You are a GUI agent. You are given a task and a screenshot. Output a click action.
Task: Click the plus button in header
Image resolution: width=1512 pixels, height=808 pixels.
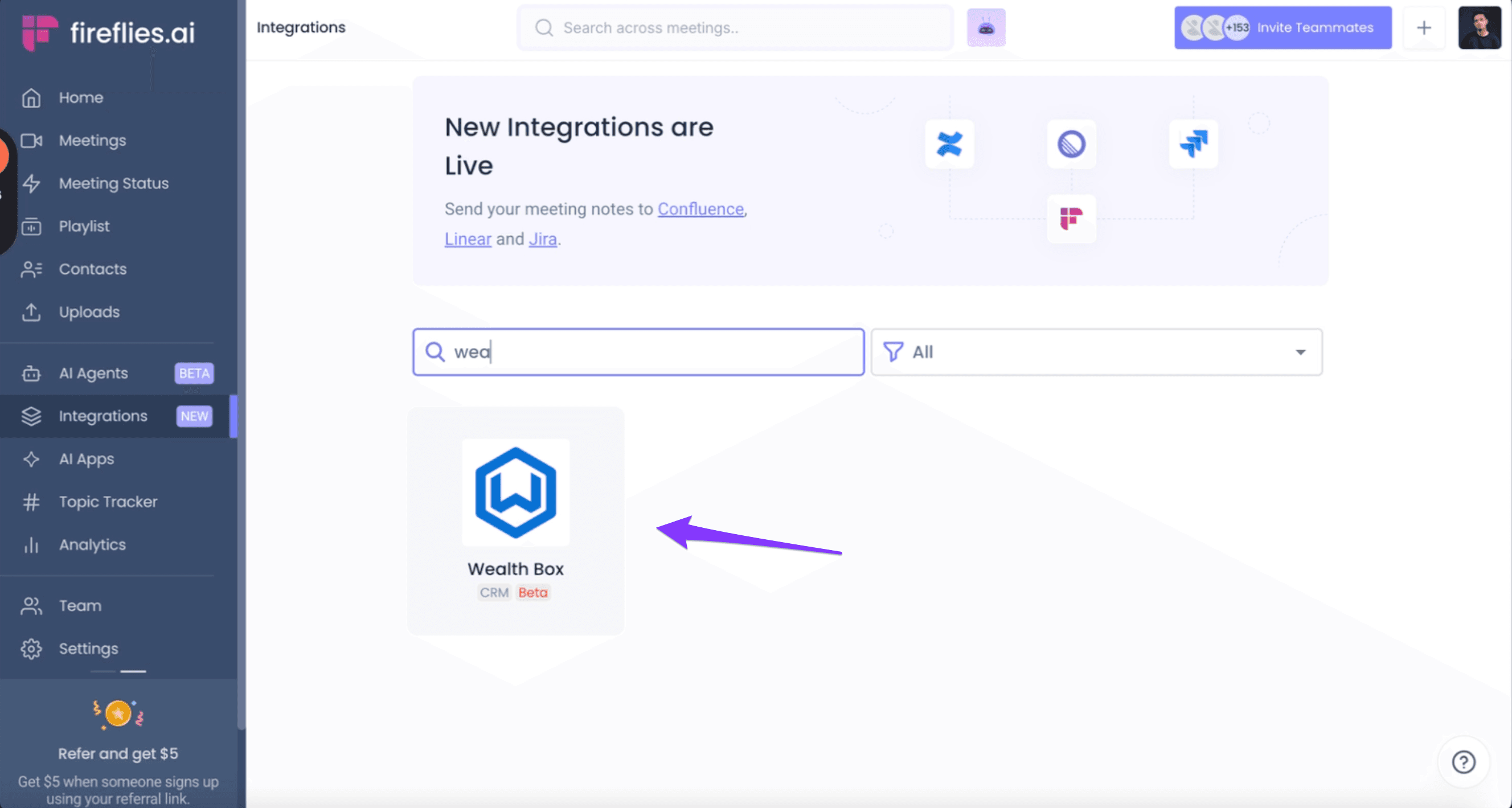click(1424, 27)
